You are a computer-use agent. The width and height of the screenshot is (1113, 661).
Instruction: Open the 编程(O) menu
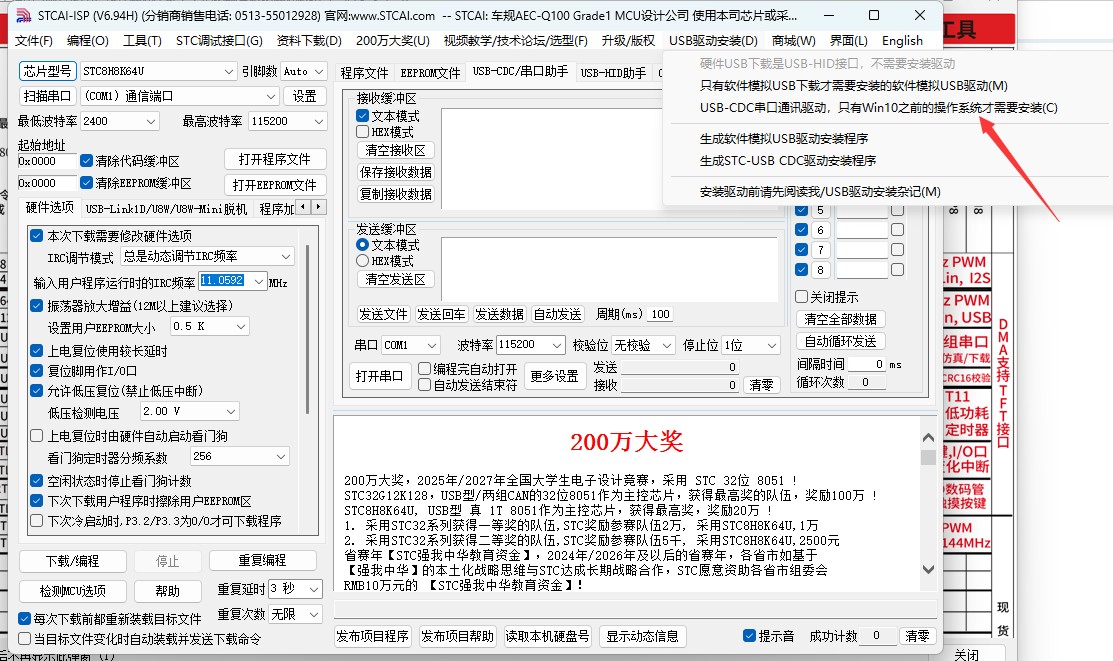(x=87, y=40)
